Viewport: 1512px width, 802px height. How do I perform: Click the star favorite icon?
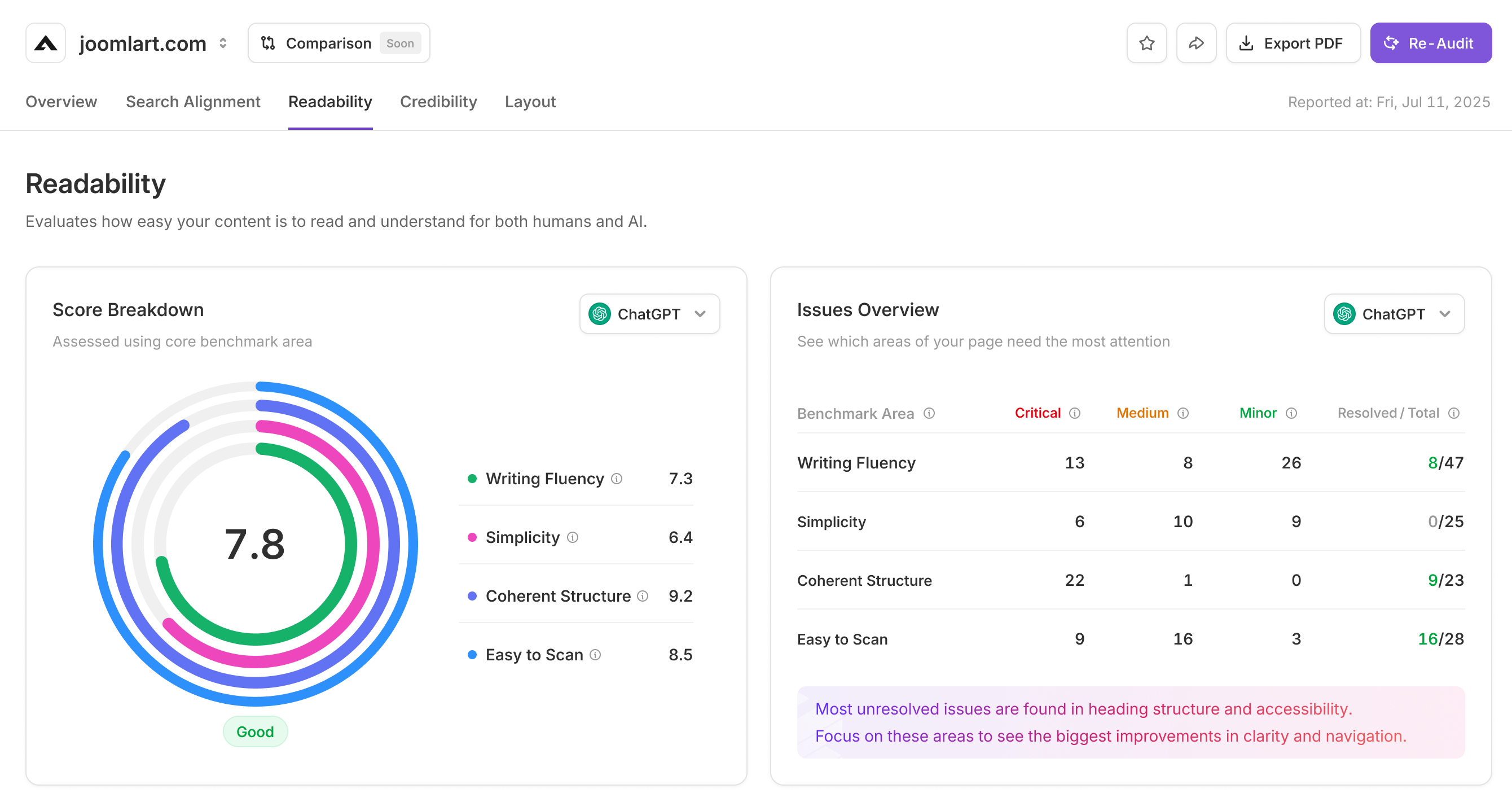tap(1146, 43)
